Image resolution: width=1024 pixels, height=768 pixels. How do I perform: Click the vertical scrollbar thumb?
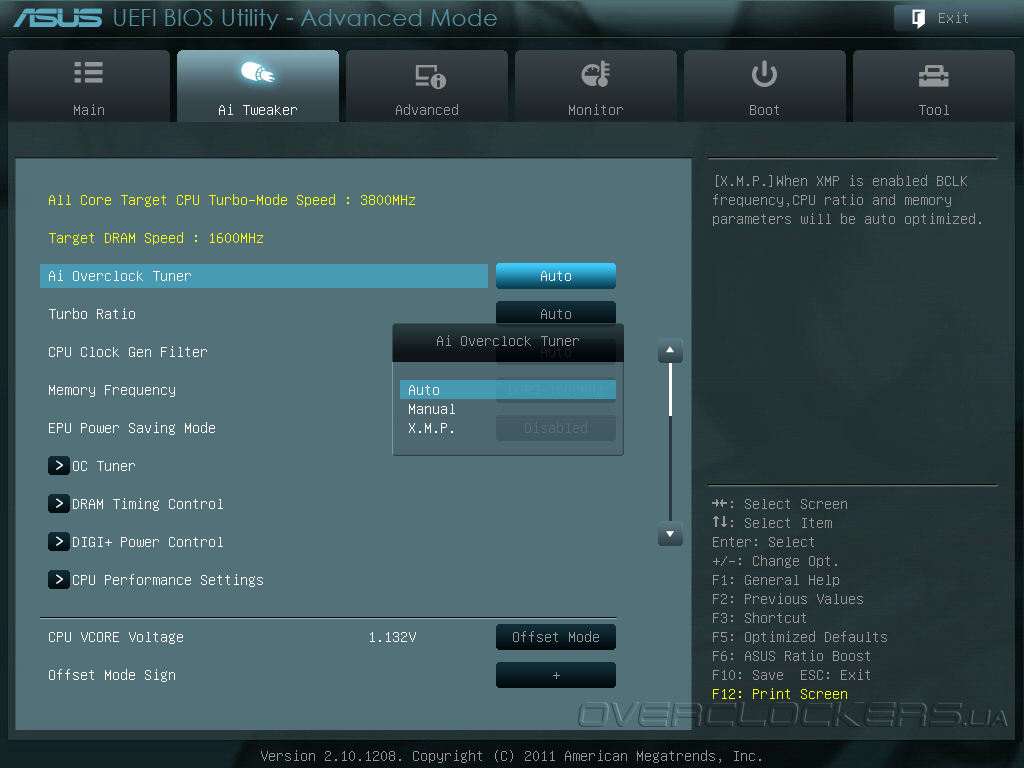pyautogui.click(x=670, y=390)
